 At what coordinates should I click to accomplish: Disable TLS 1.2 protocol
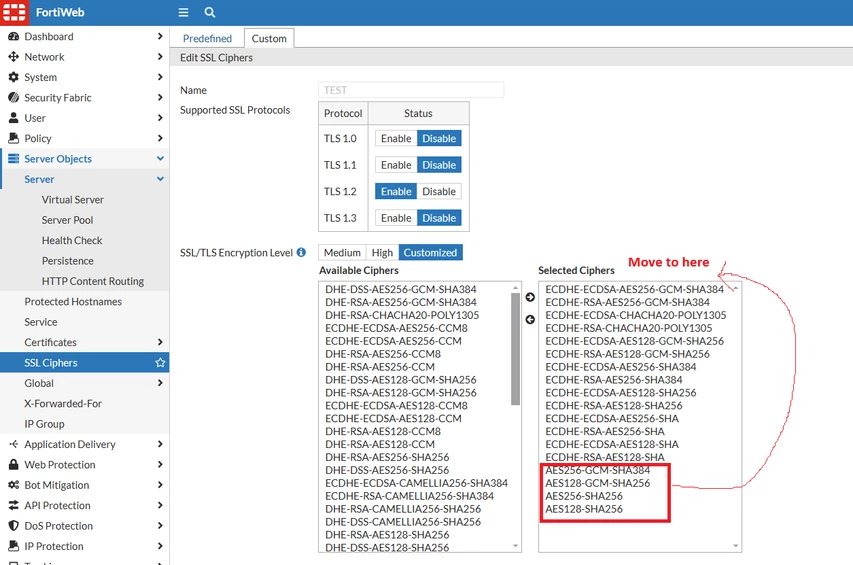[439, 191]
